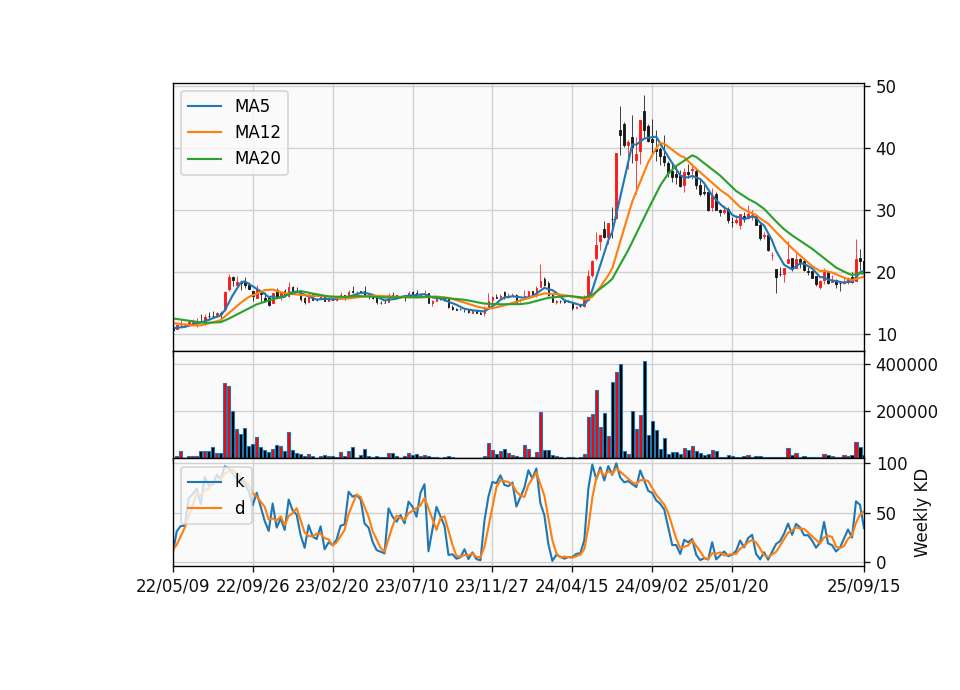960x690 pixels.
Task: Click the 24/04/15 date tick label
Action: pos(572,586)
